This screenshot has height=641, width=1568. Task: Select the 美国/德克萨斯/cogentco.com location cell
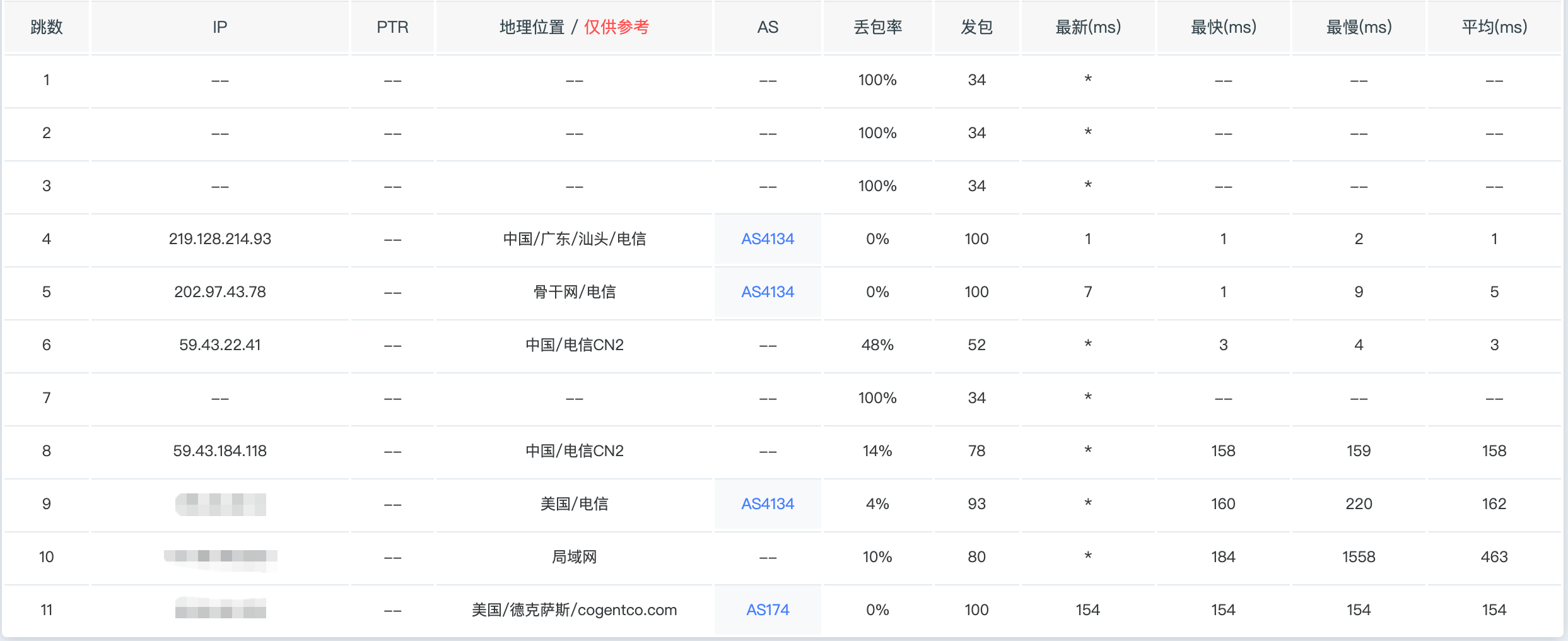click(x=574, y=610)
